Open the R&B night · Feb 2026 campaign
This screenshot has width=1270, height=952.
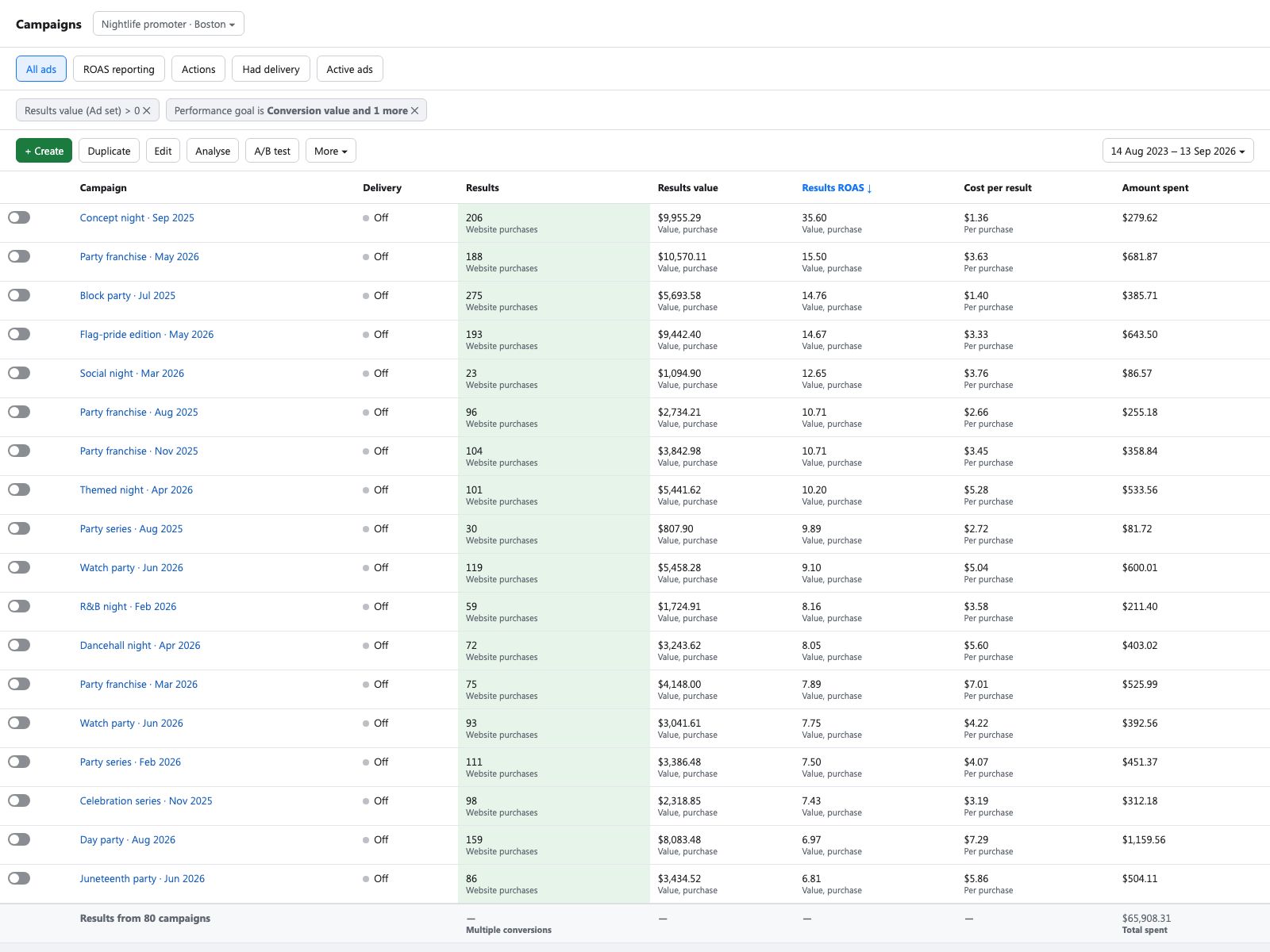click(128, 606)
